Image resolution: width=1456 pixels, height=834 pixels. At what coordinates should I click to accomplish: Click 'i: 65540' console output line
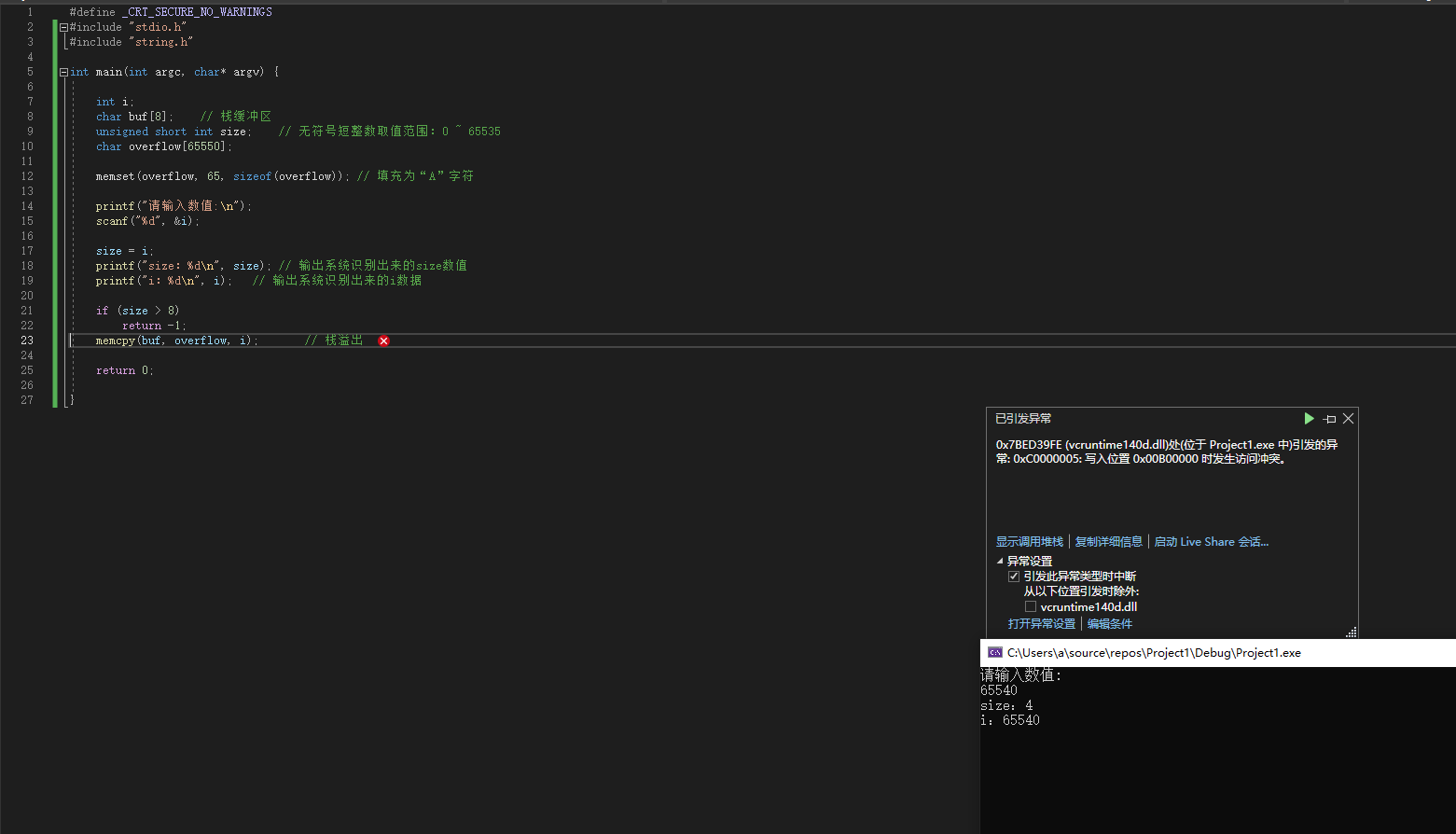click(1010, 720)
